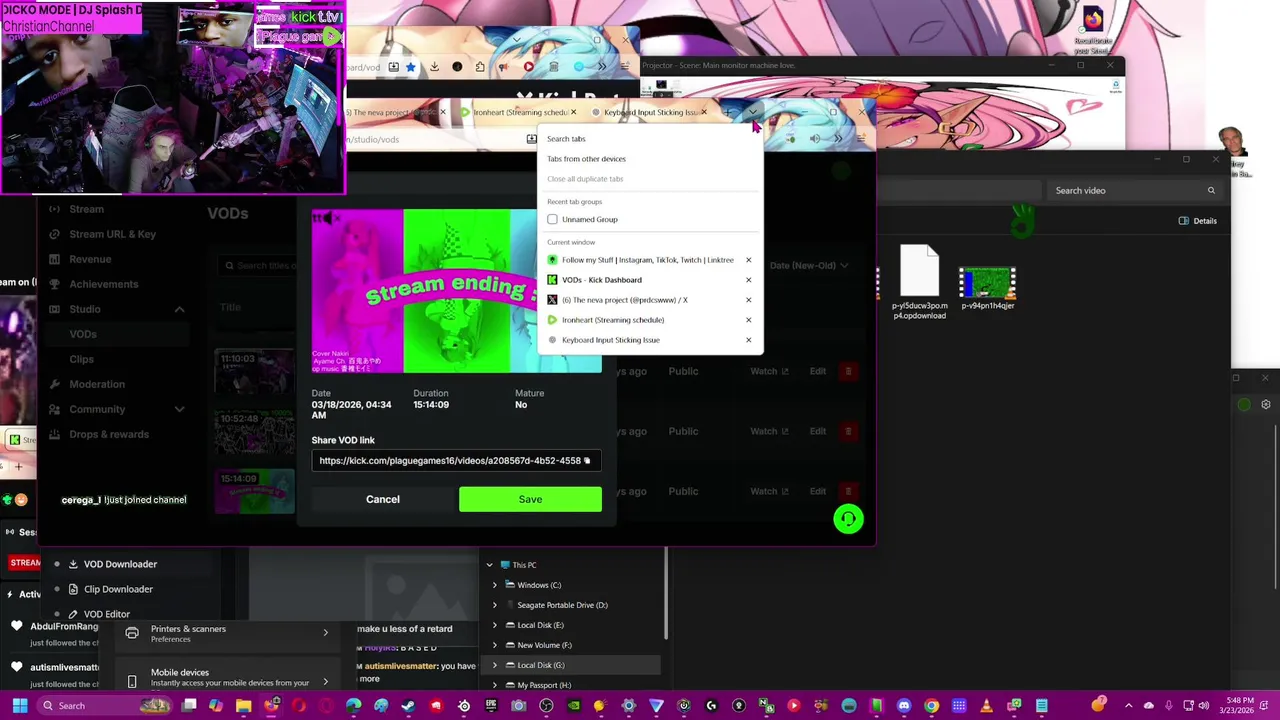1280x720 pixels.
Task: Click the taskbar volume speaker icon
Action: point(1203,706)
